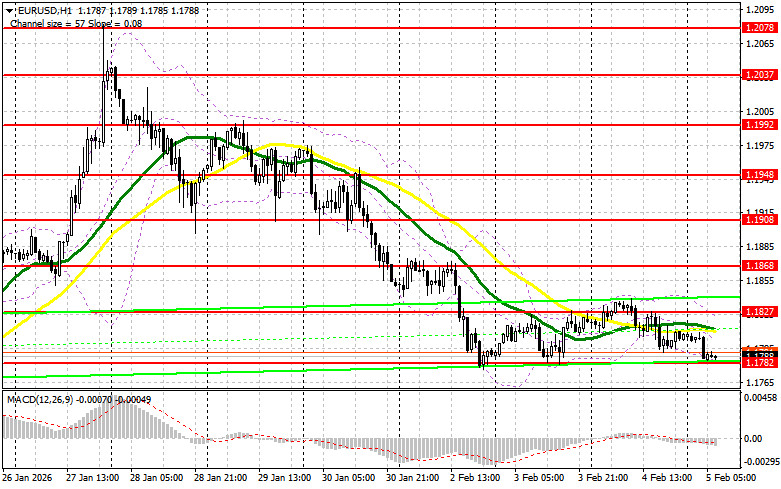
Task: Select the 26 Jan 2026 date marker
Action: (x=27, y=478)
